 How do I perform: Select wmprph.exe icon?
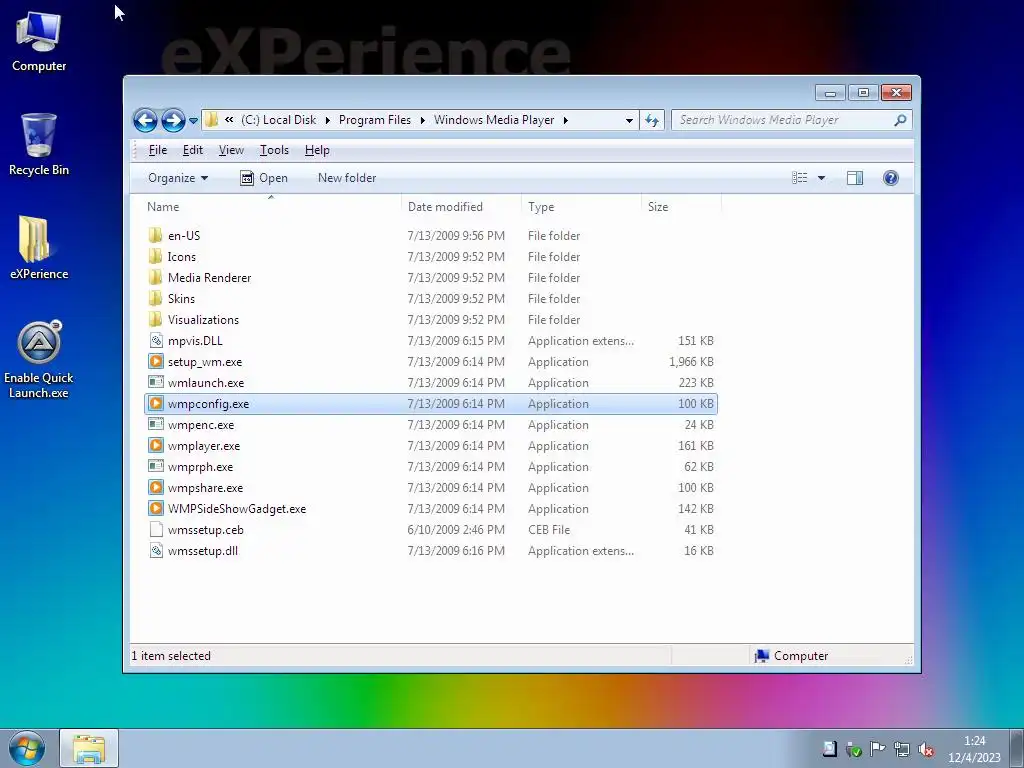[x=155, y=466]
